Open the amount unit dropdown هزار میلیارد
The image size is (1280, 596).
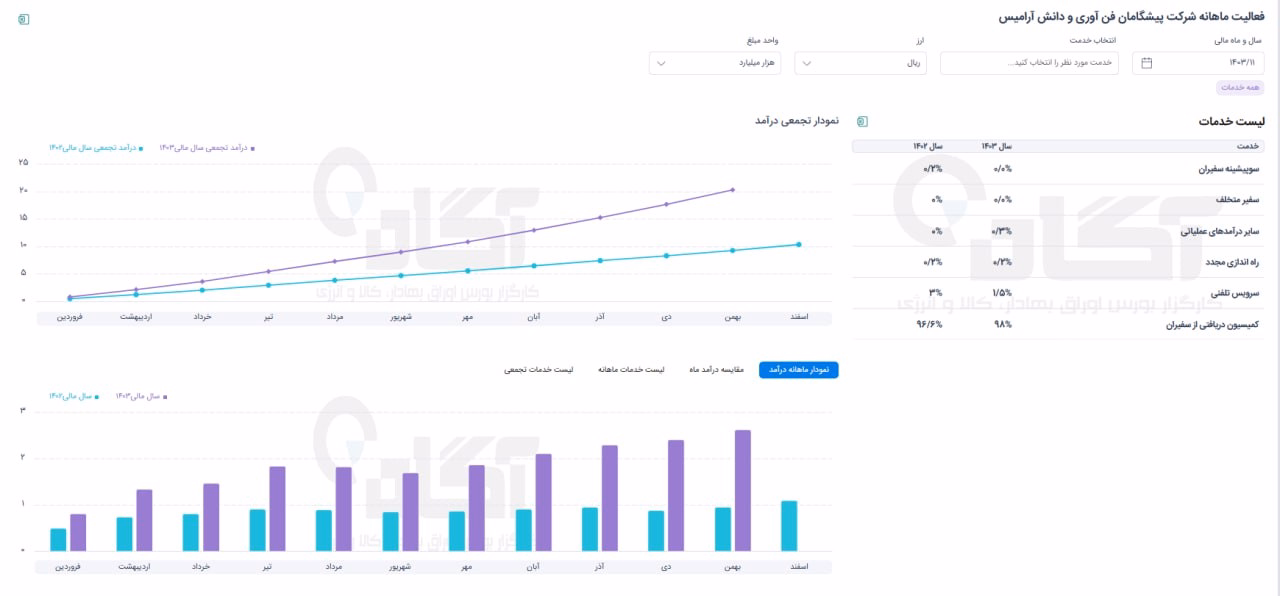click(x=715, y=63)
